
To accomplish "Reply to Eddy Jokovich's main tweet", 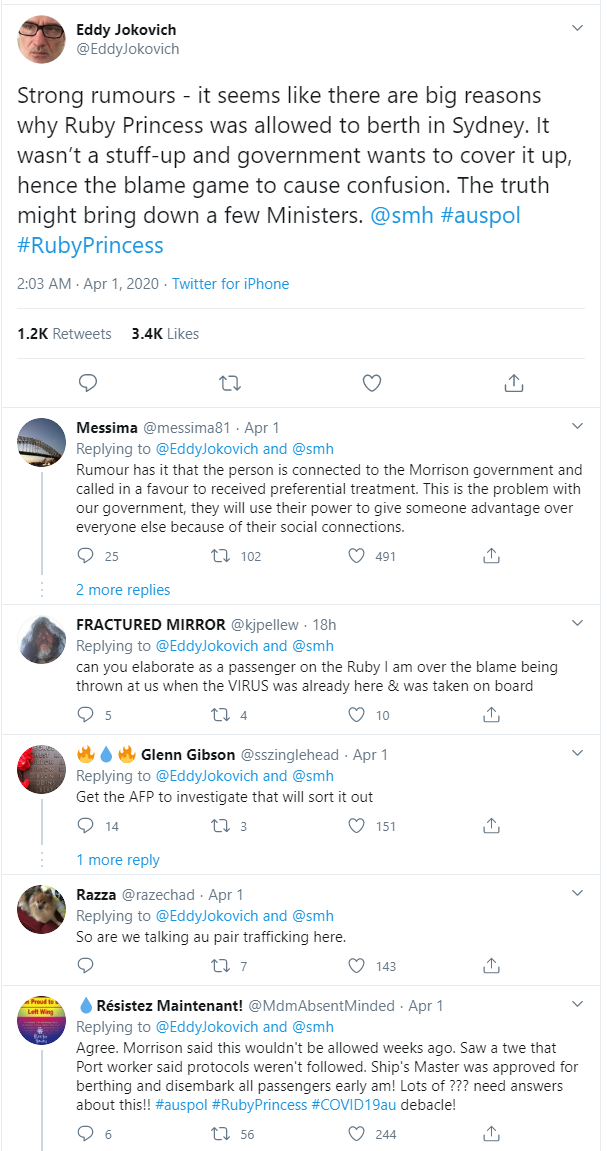I will (x=88, y=383).
